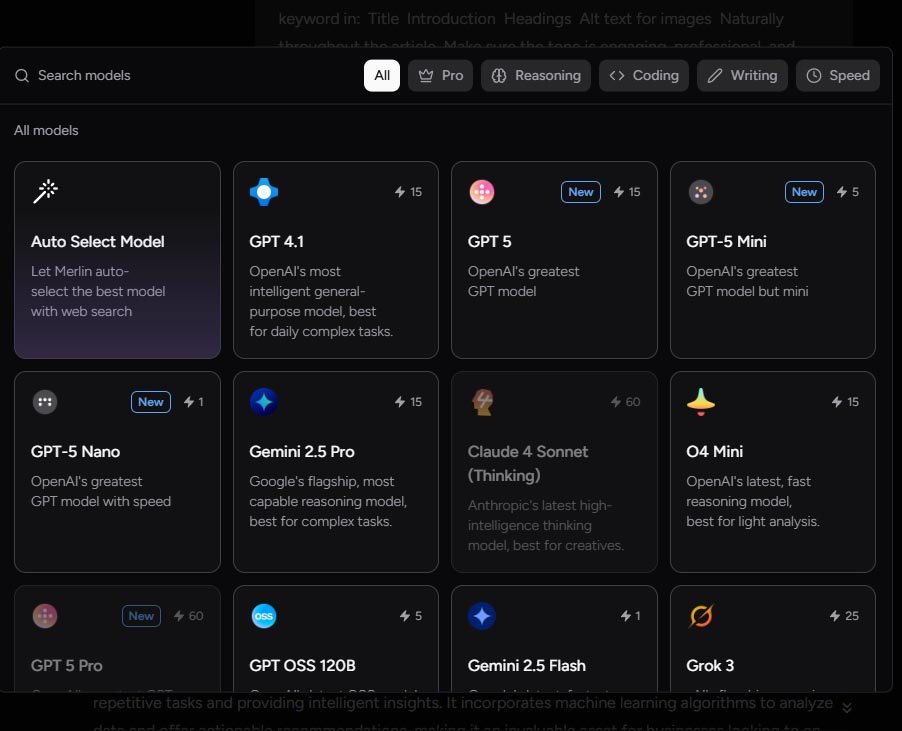Show only Coding models
This screenshot has height=731, width=902.
tap(644, 76)
